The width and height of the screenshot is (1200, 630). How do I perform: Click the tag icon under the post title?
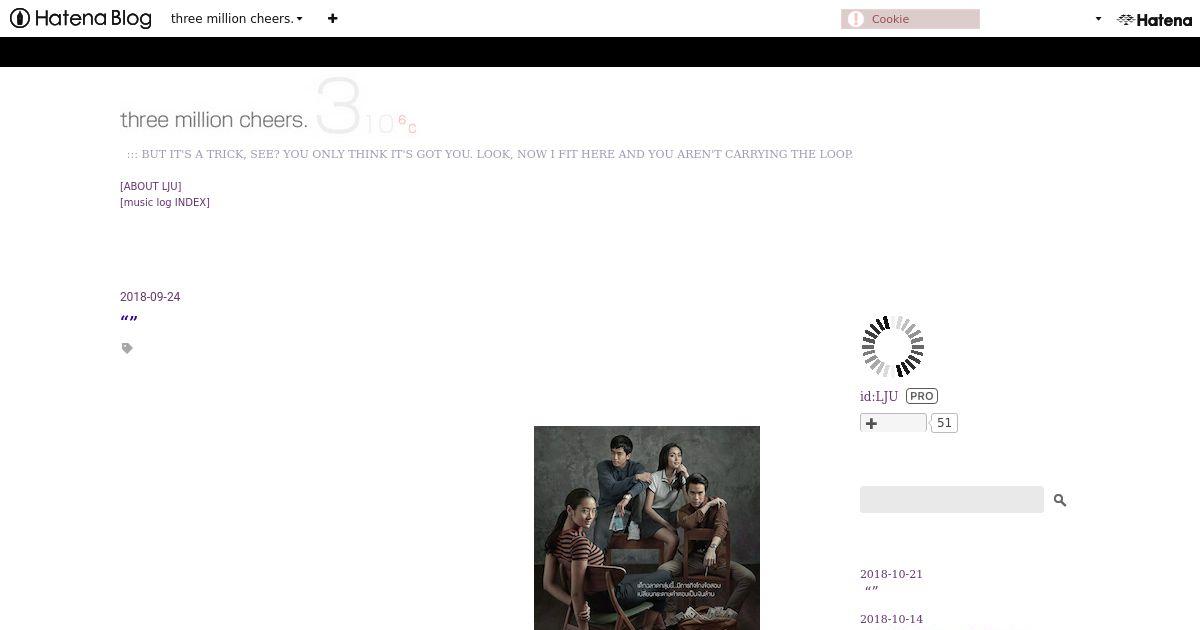127,348
